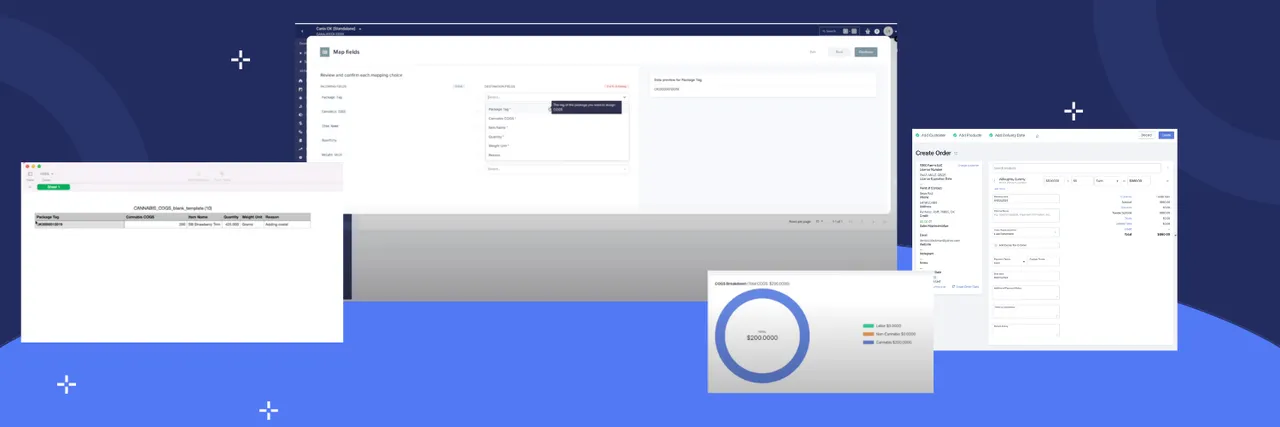This screenshot has width=1280, height=427.
Task: Open the zoom dropdown in spreadsheet toolbar
Action: pyautogui.click(x=46, y=174)
